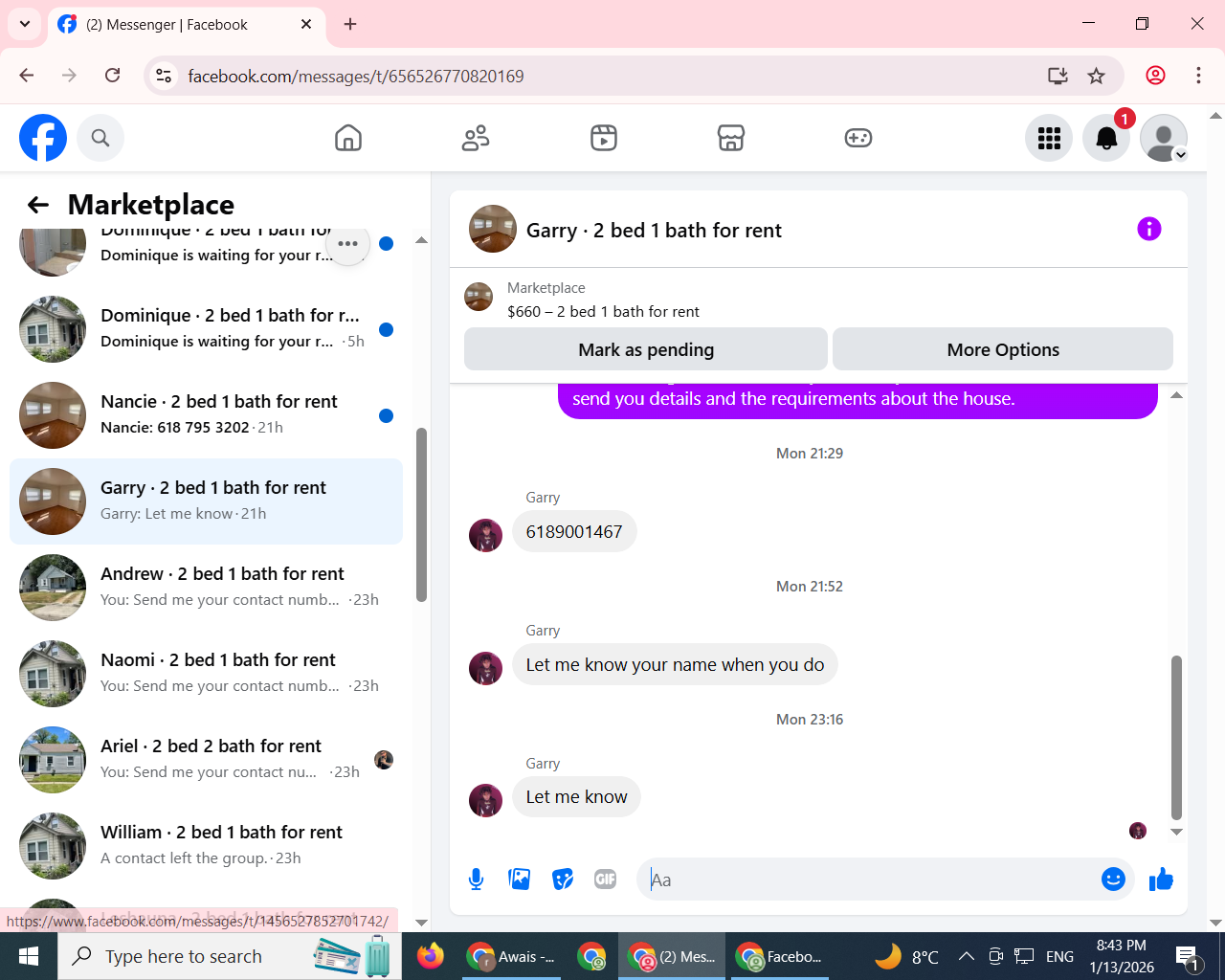
Task: Open Firefox from the taskbar
Action: pyautogui.click(x=431, y=956)
